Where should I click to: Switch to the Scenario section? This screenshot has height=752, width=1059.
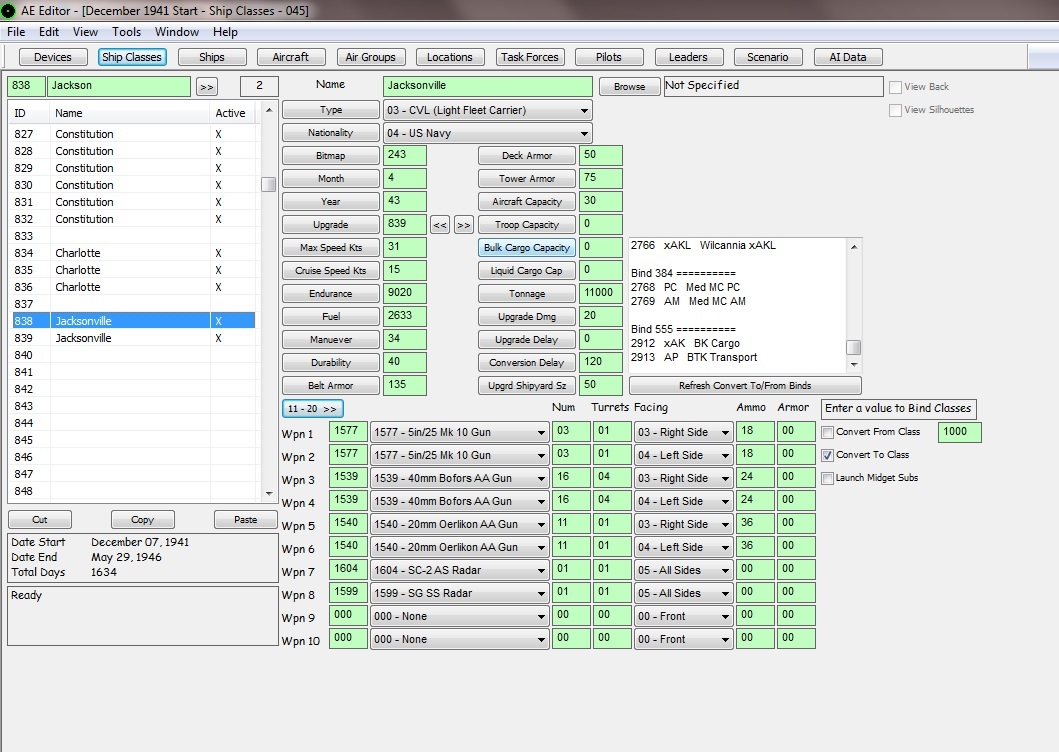767,57
